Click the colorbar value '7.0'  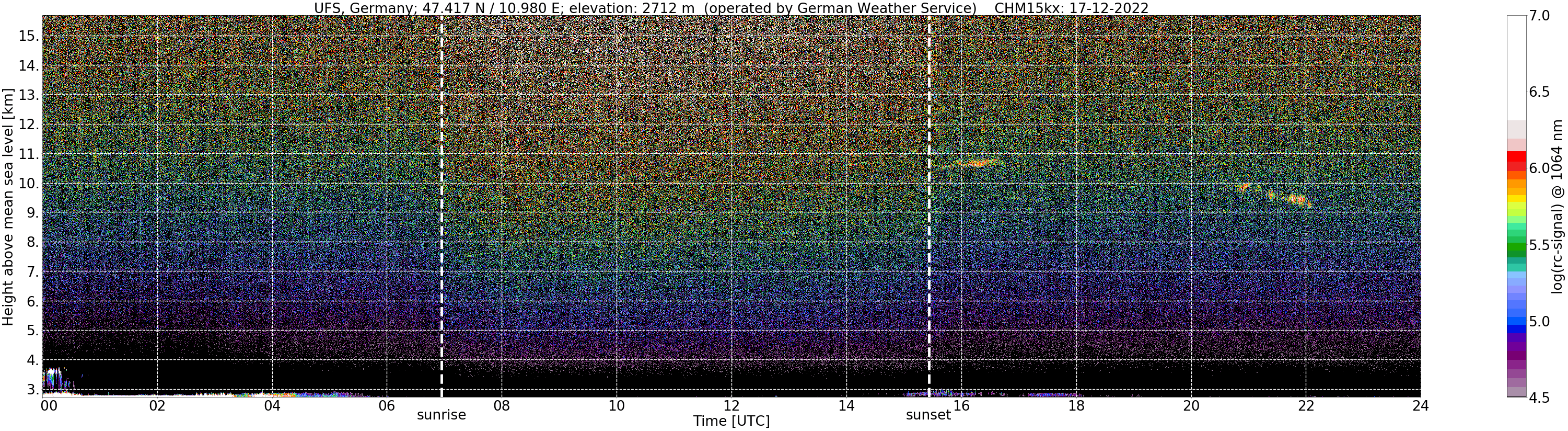[x=1538, y=16]
